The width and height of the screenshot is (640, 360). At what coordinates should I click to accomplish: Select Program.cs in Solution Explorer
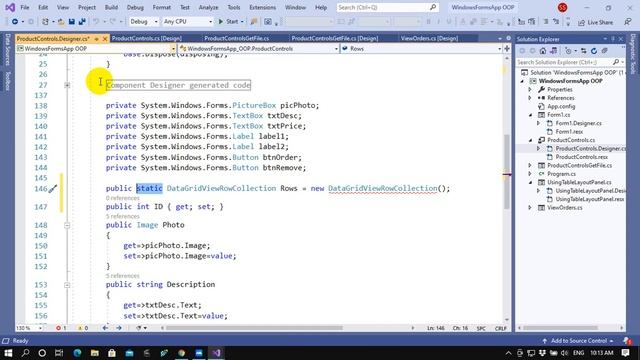[561, 174]
